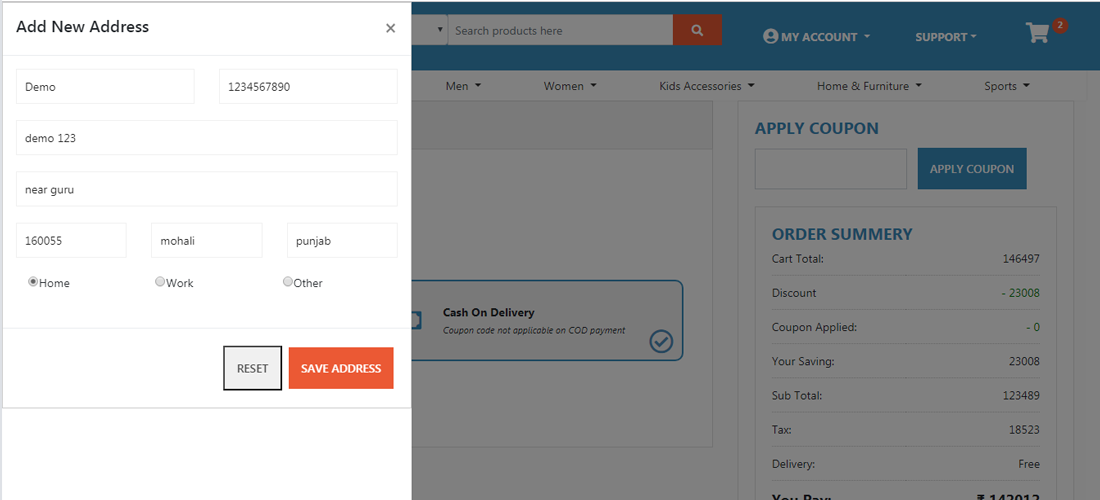Image resolution: width=1100 pixels, height=500 pixels.
Task: Open the shopping cart icon
Action: (1038, 33)
